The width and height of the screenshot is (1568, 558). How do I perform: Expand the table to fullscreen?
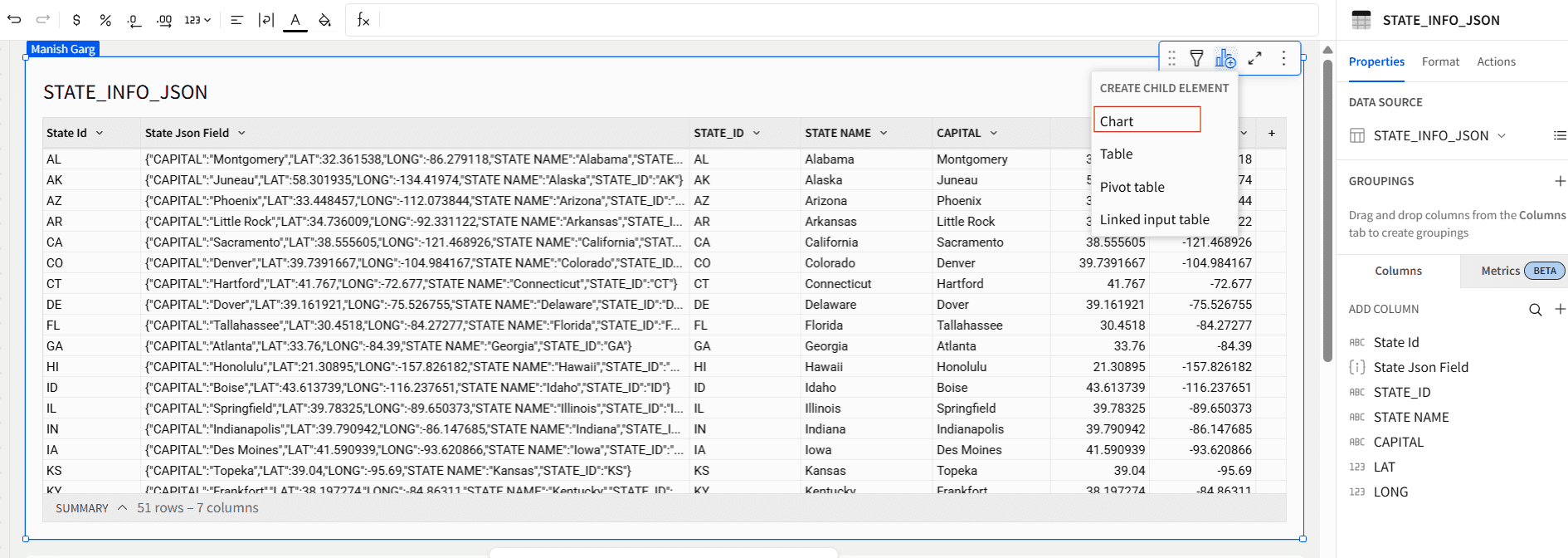coord(1255,58)
